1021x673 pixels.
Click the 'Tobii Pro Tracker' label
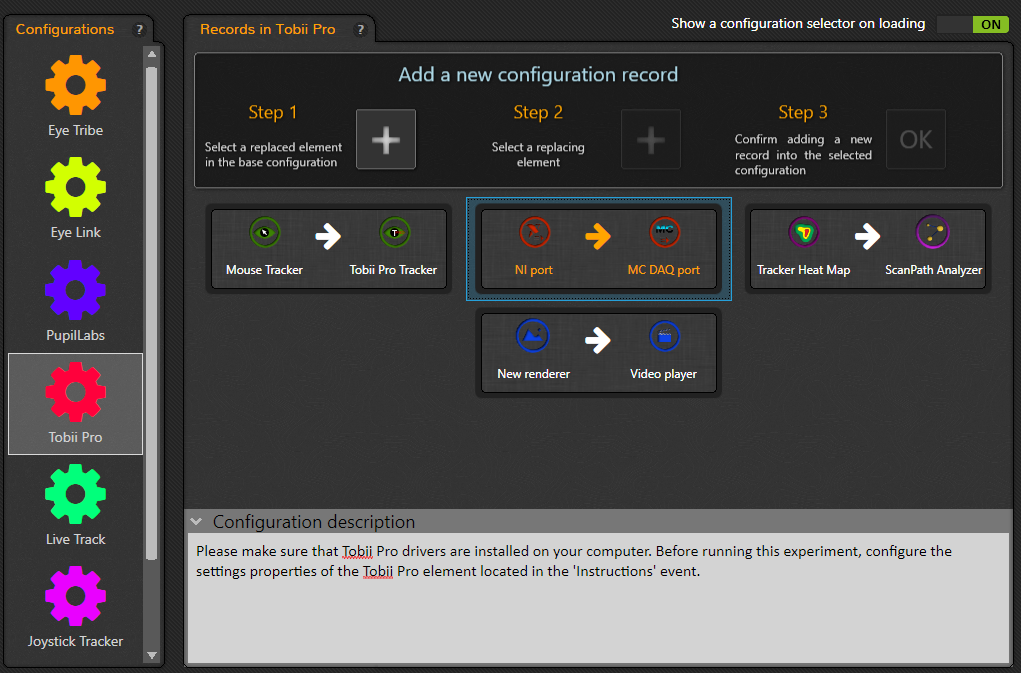393,269
